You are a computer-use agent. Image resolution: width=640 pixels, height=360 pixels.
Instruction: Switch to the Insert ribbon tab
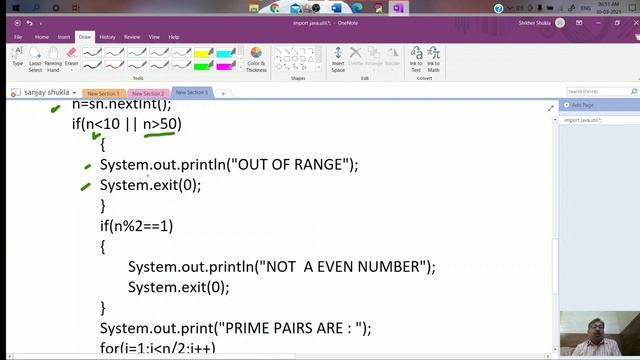[x=64, y=37]
